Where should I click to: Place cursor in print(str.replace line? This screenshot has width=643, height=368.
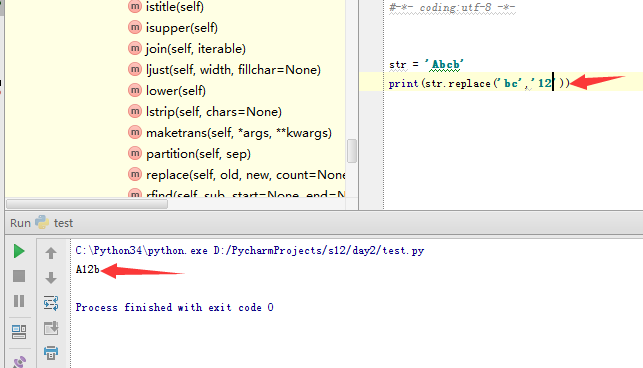pyautogui.click(x=479, y=83)
